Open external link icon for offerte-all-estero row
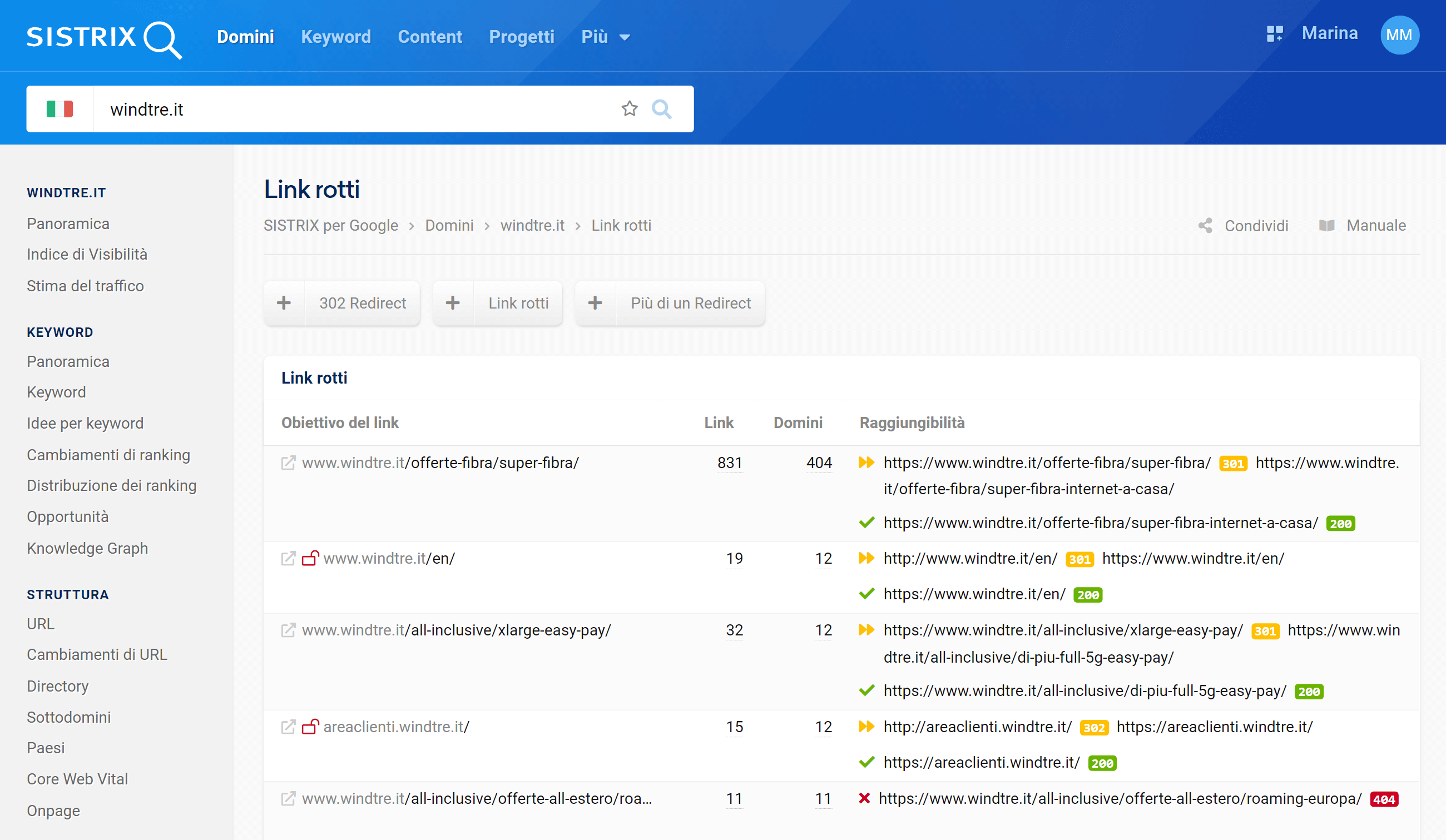1446x840 pixels. [288, 799]
